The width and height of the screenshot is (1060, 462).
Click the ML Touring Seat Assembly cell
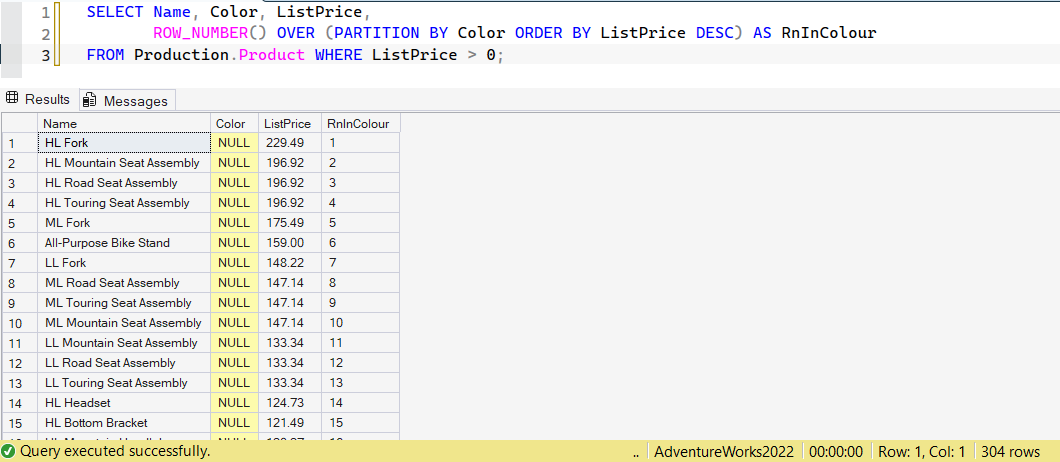click(124, 303)
